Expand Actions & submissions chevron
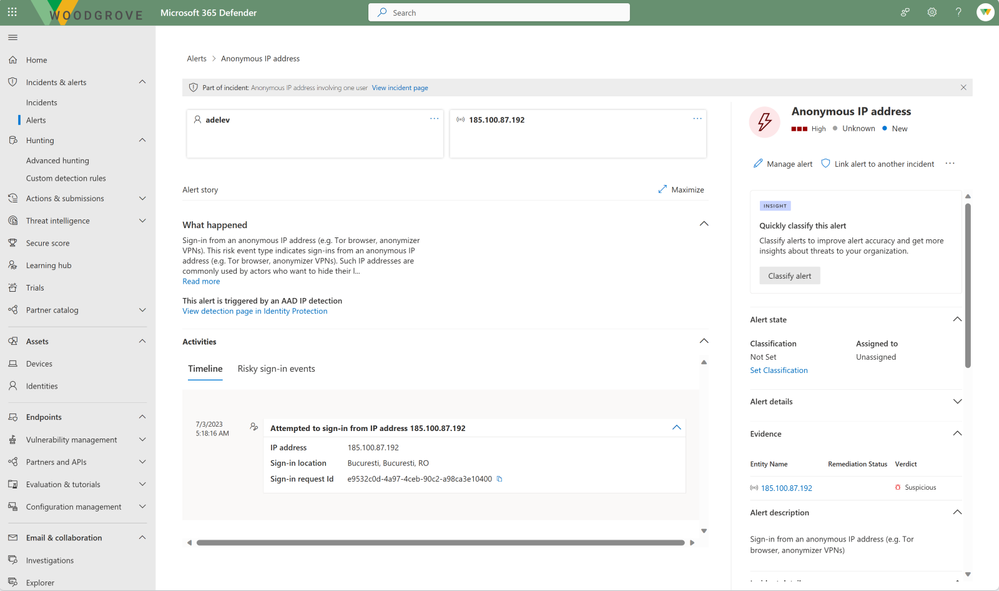The height and width of the screenshot is (591, 999). click(142, 198)
